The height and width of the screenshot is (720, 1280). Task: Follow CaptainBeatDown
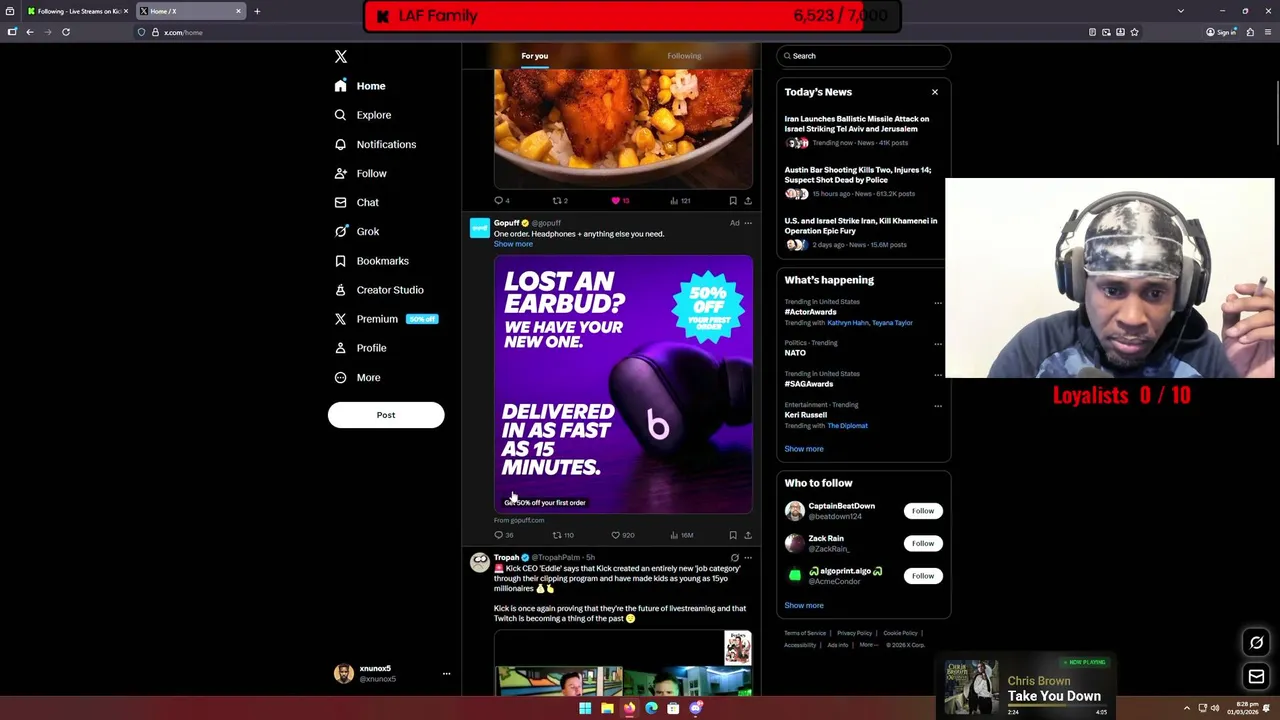[x=923, y=511]
